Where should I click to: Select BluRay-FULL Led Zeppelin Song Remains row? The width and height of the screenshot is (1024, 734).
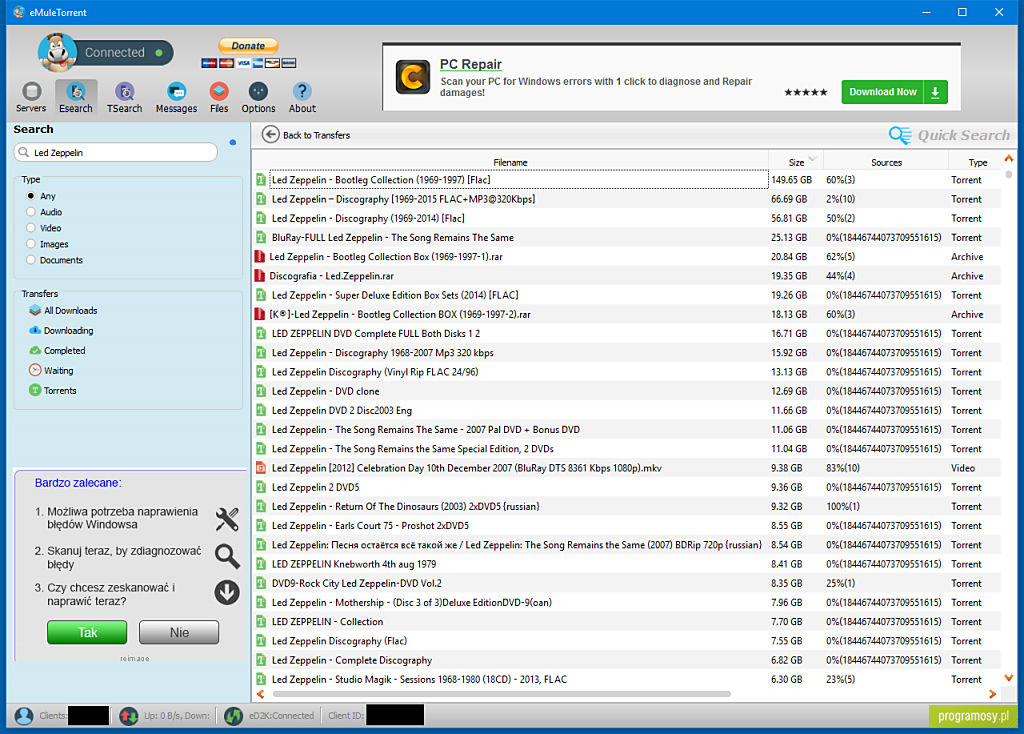point(627,238)
